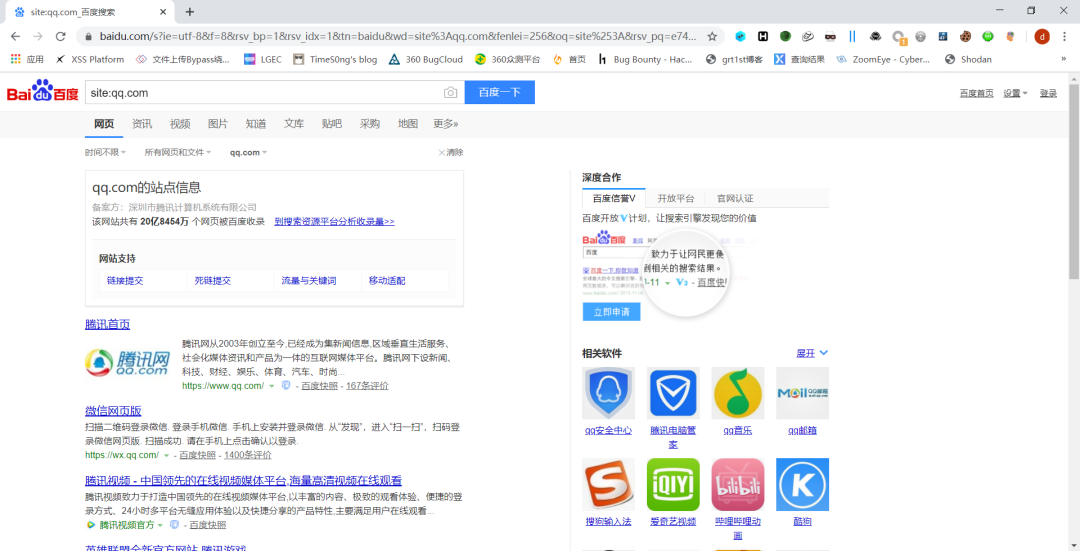Viewport: 1080px width, 551px height.
Task: Open the 微信网页版 result link
Action: 113,411
